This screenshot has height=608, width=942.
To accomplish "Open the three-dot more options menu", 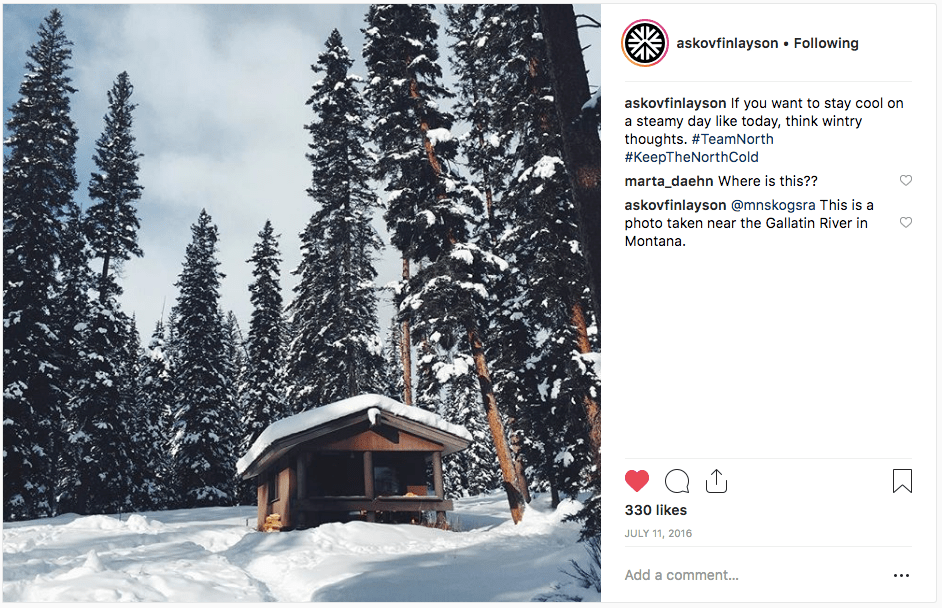I will click(901, 576).
